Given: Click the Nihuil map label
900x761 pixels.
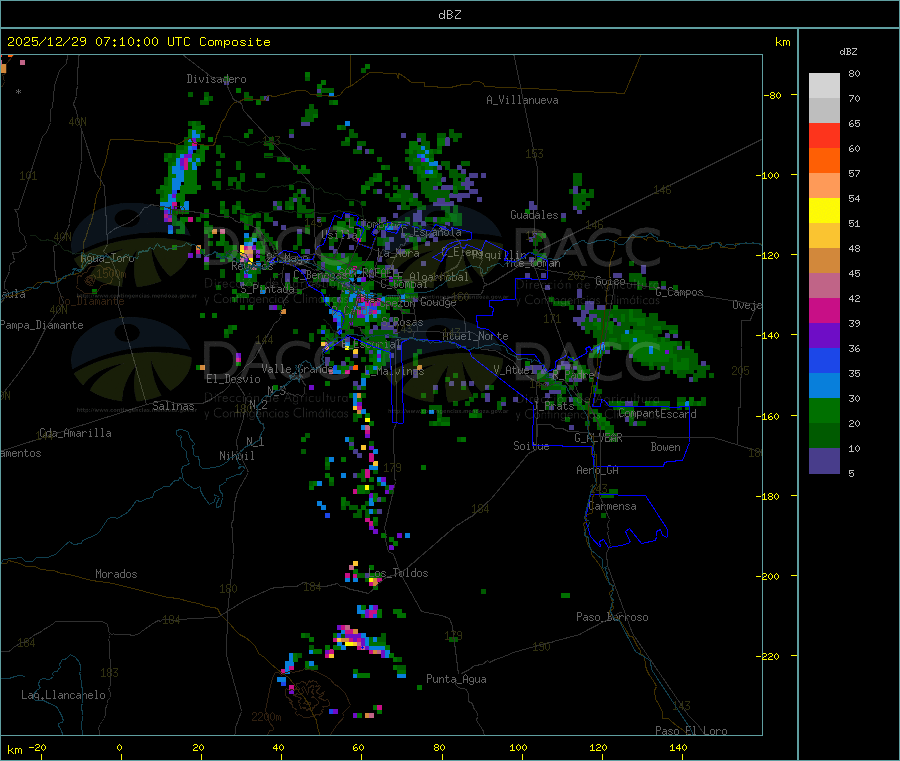Looking at the screenshot, I should (x=236, y=456).
